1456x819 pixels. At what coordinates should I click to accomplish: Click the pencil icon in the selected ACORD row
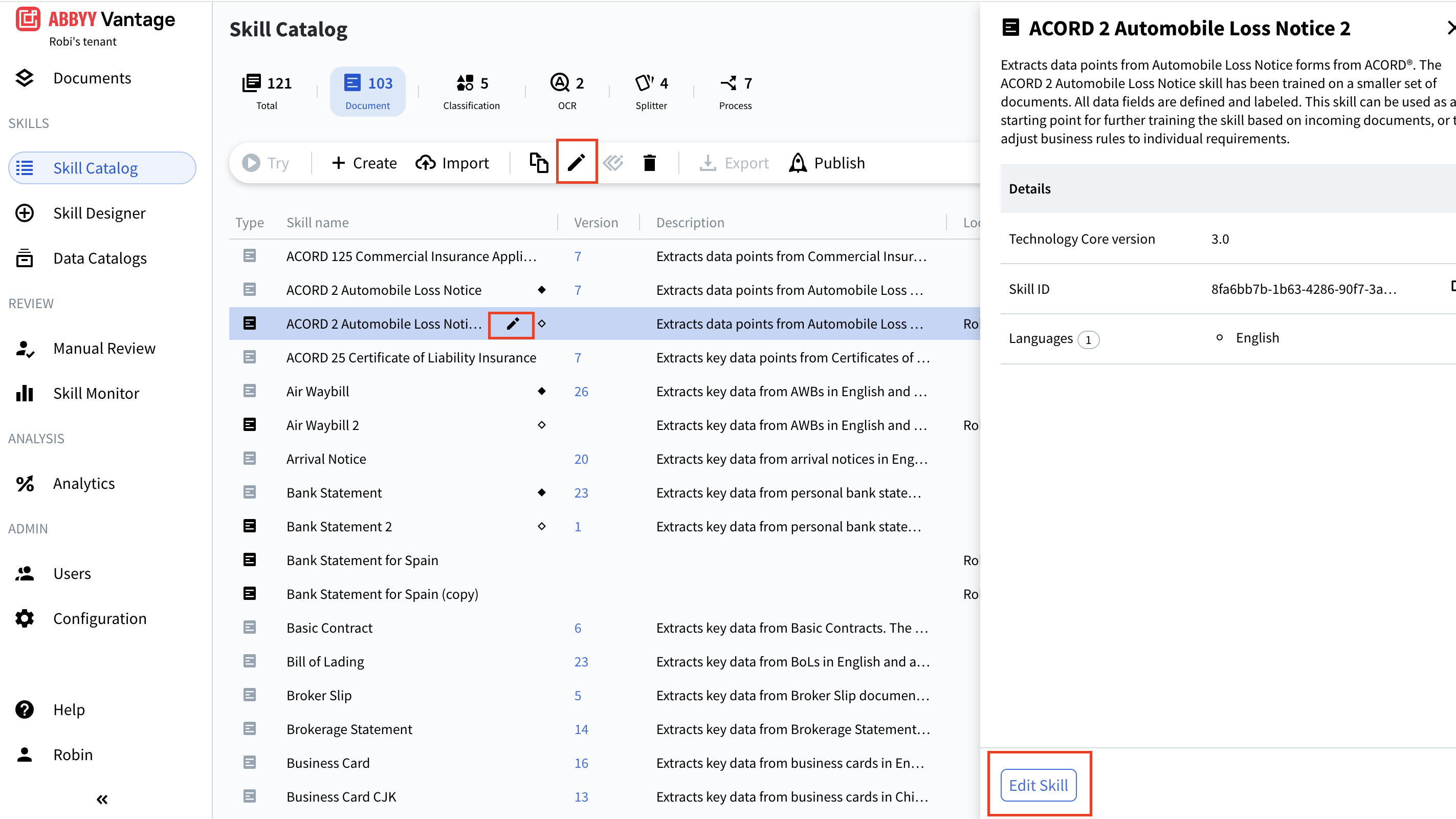tap(512, 324)
